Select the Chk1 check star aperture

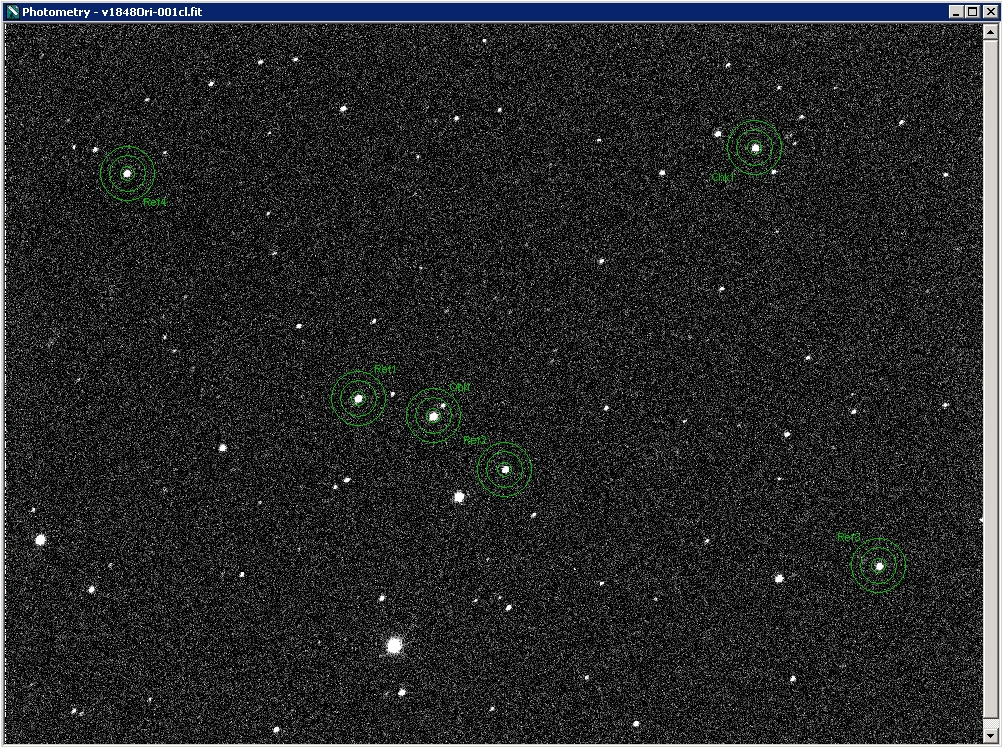point(755,148)
